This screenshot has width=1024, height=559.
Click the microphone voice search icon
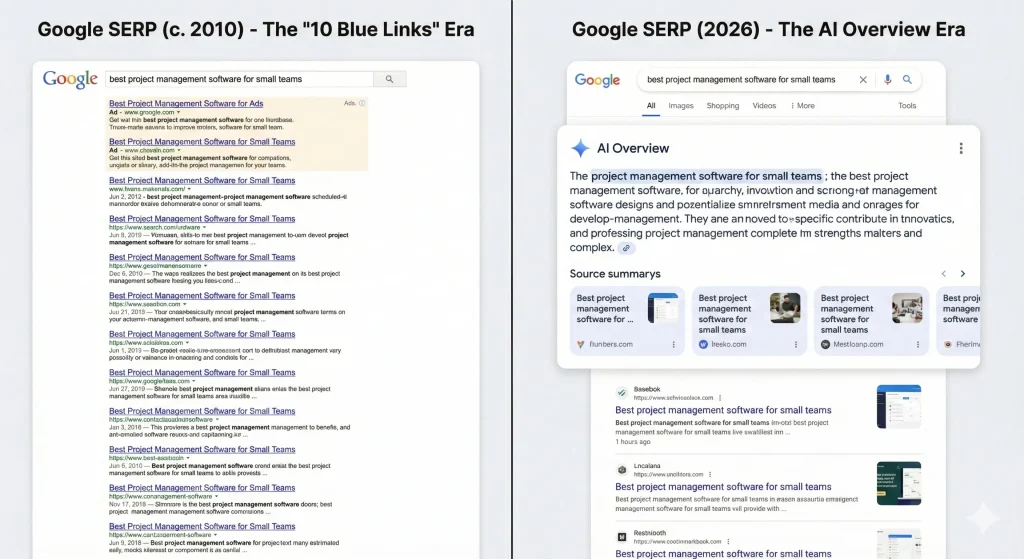click(886, 80)
